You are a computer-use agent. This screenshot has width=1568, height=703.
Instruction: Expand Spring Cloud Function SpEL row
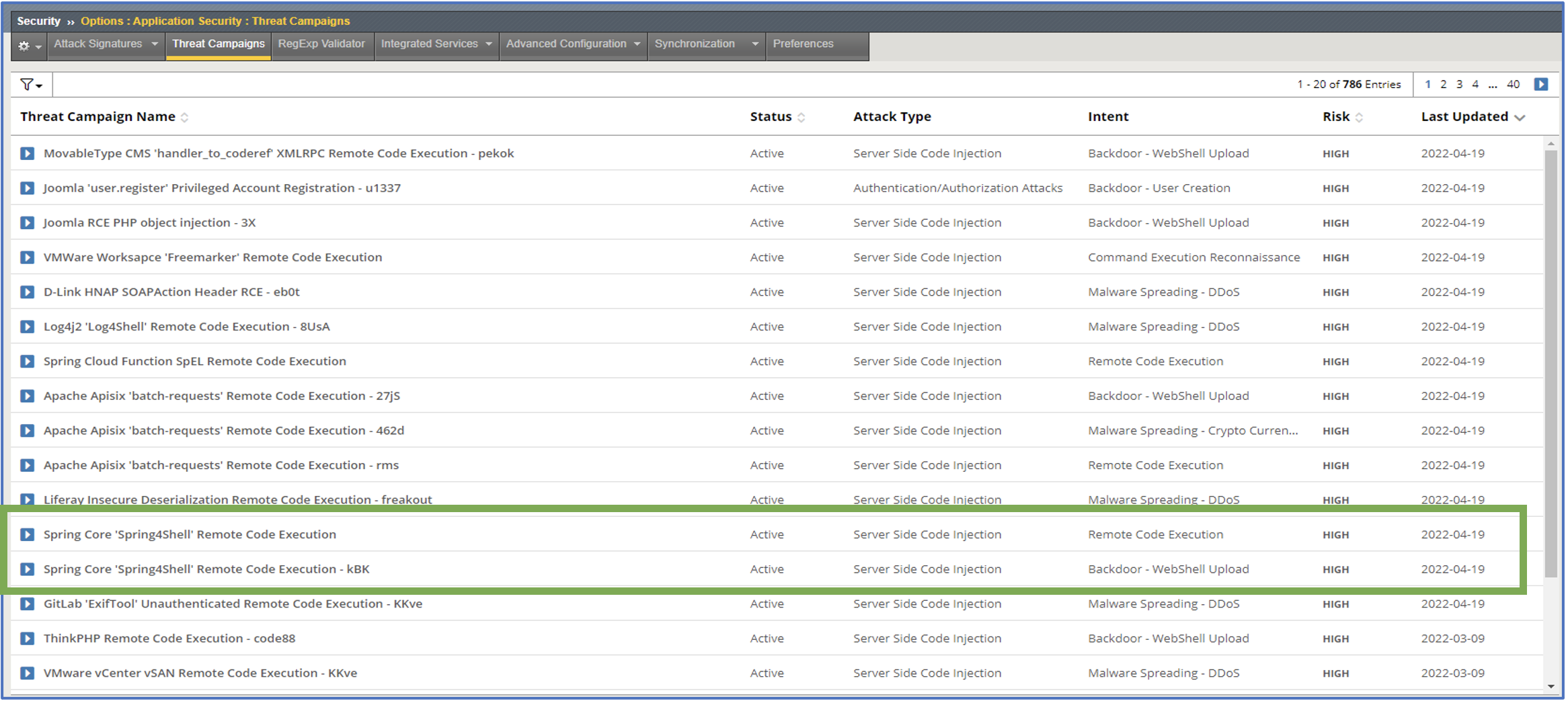tap(27, 362)
